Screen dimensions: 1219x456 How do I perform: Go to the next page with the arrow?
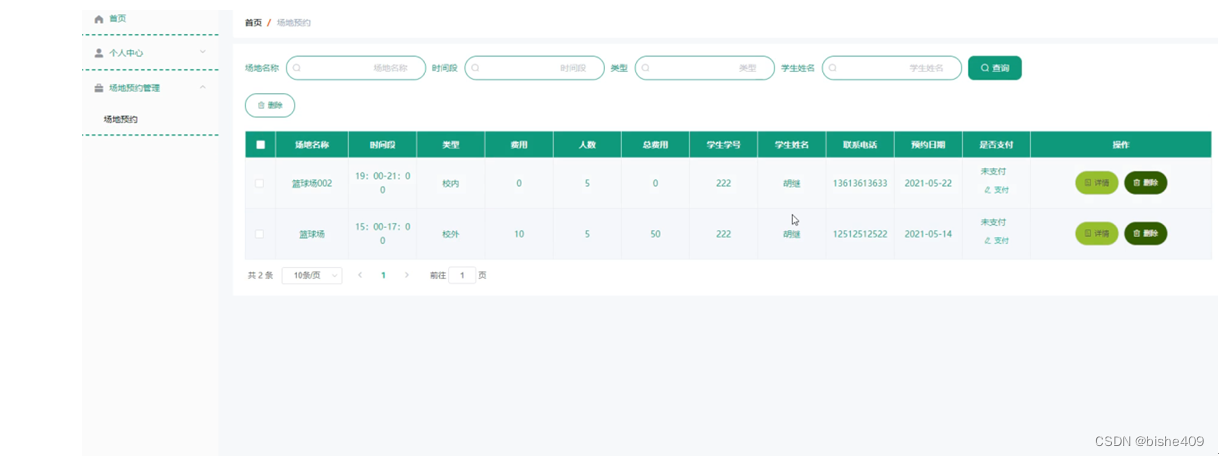pos(406,275)
